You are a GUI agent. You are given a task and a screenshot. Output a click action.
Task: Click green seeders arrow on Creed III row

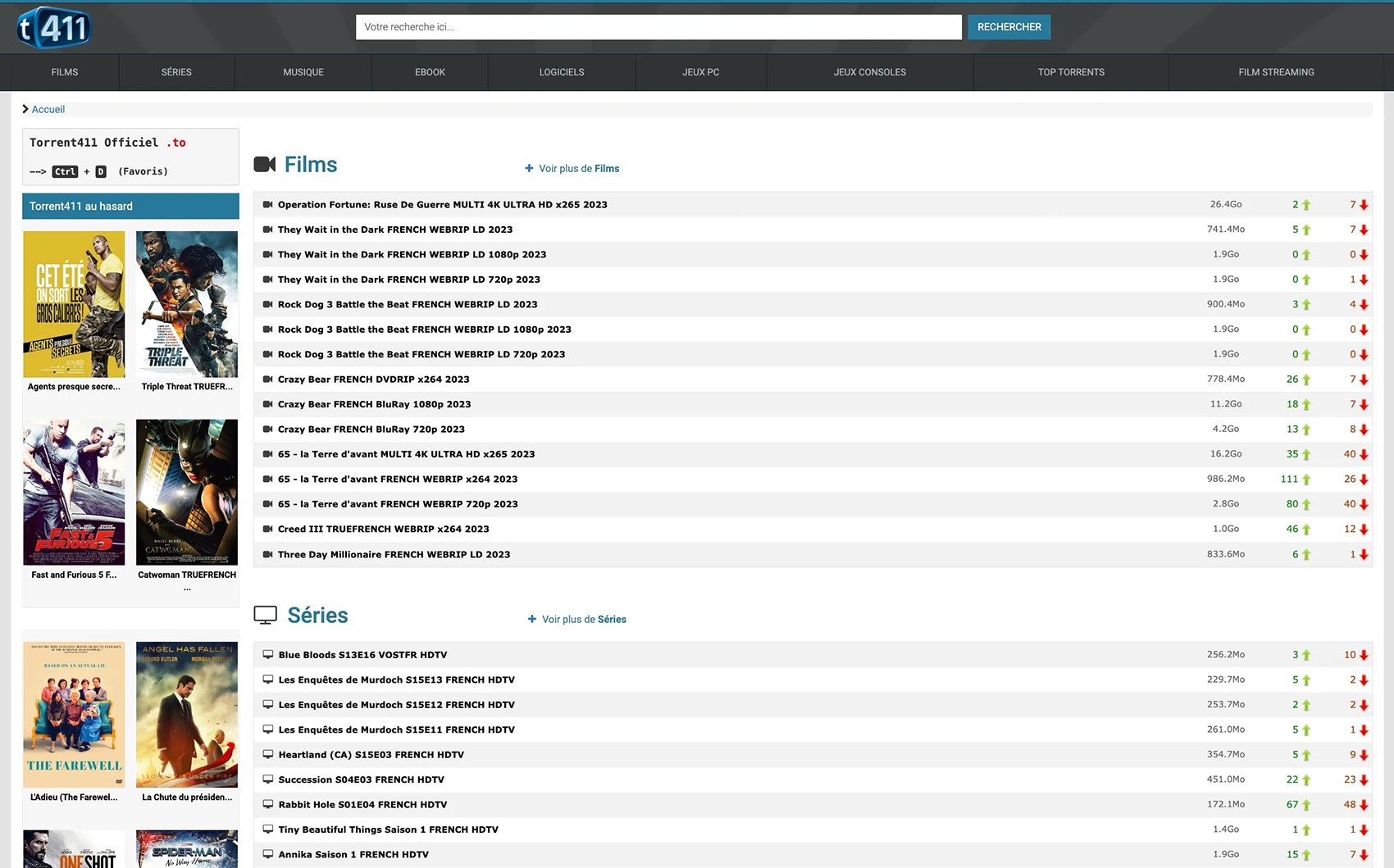1306,529
